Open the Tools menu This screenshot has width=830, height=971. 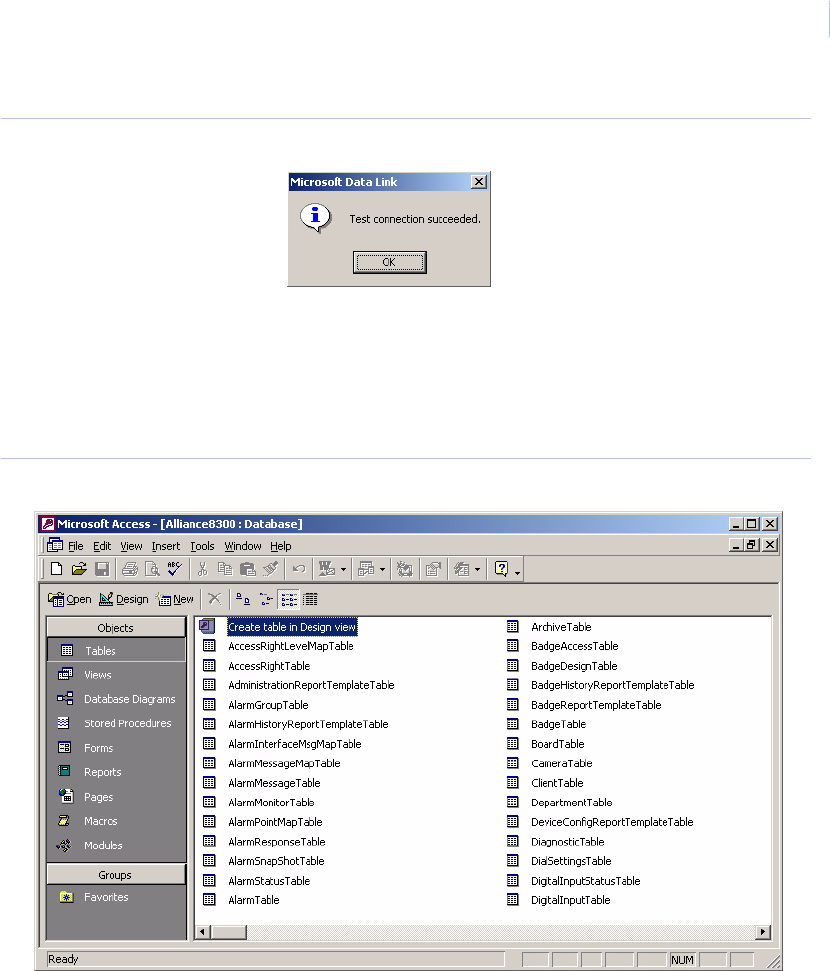(202, 546)
